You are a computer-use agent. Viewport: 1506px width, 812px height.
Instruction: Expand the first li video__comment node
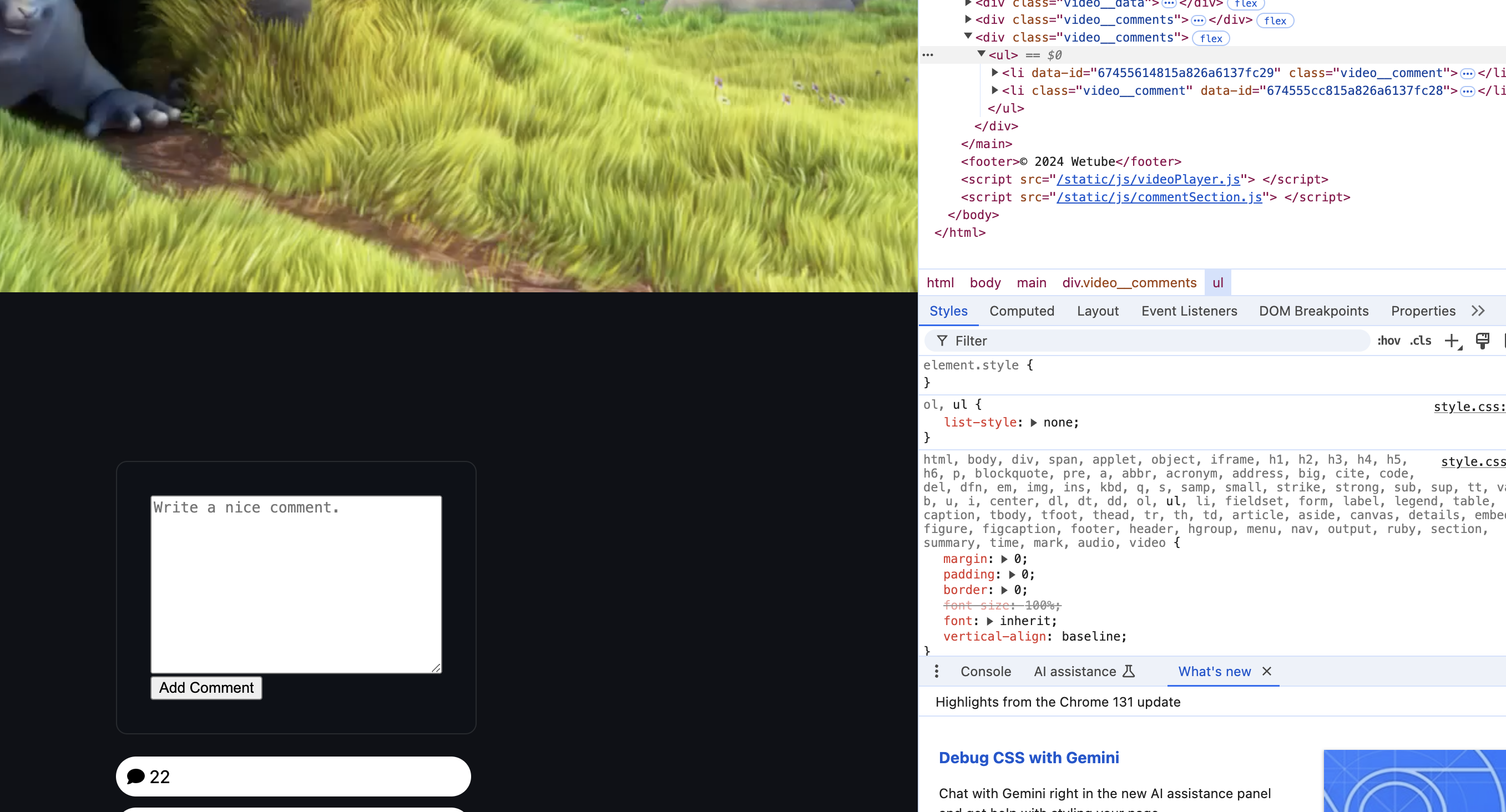[x=994, y=73]
